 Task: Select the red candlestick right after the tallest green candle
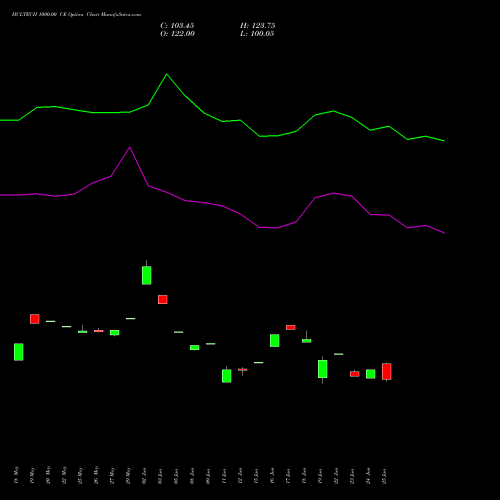(x=163, y=299)
